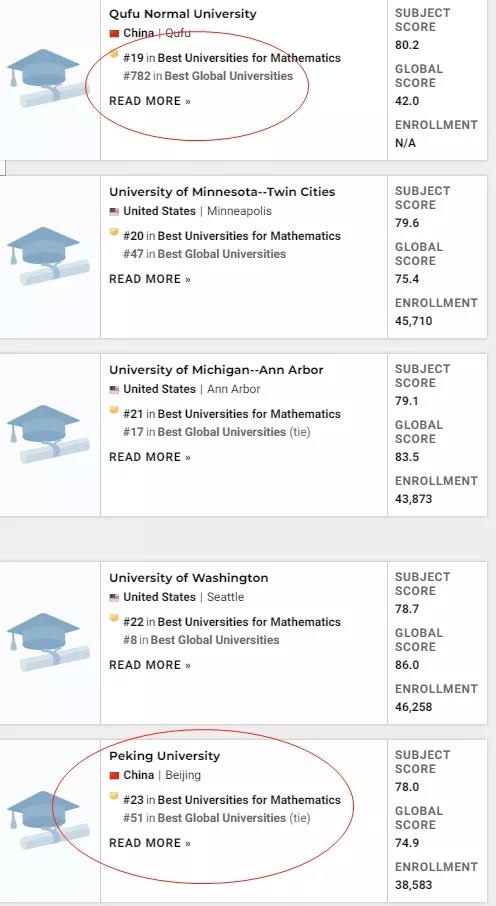Screen dimensions: 496x906
Task: Open the Qufu Normal University title link
Action: click(x=183, y=14)
